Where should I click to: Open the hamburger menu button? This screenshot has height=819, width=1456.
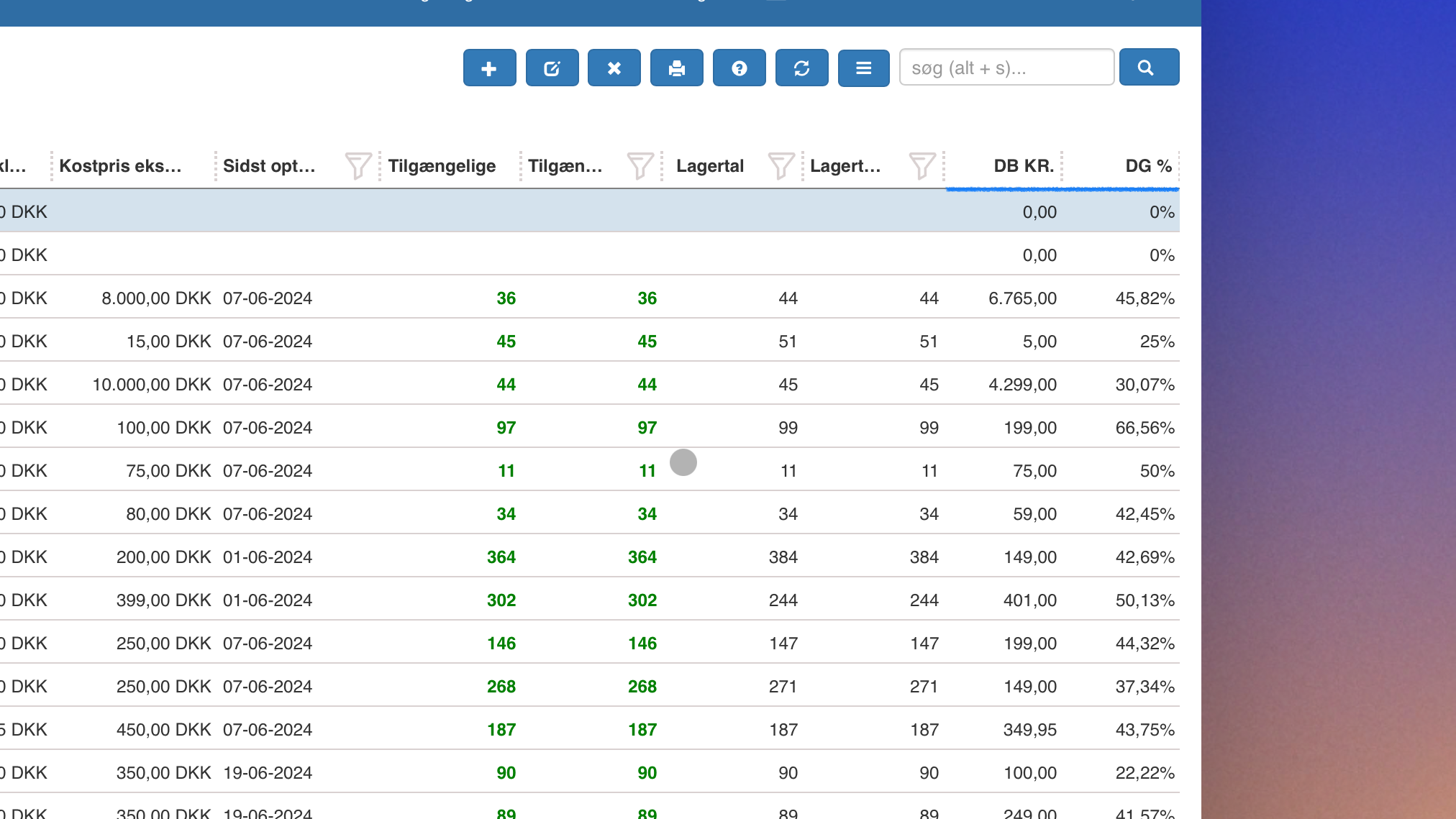(863, 68)
